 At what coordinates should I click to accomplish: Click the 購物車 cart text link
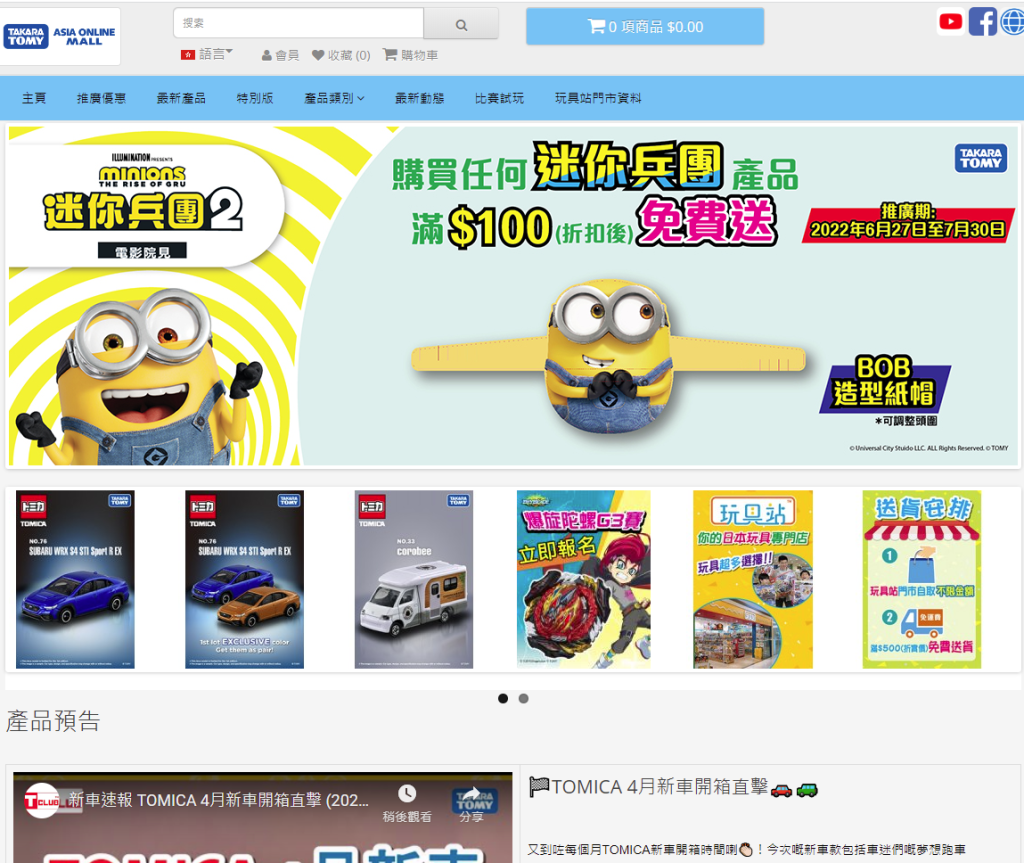click(x=419, y=56)
